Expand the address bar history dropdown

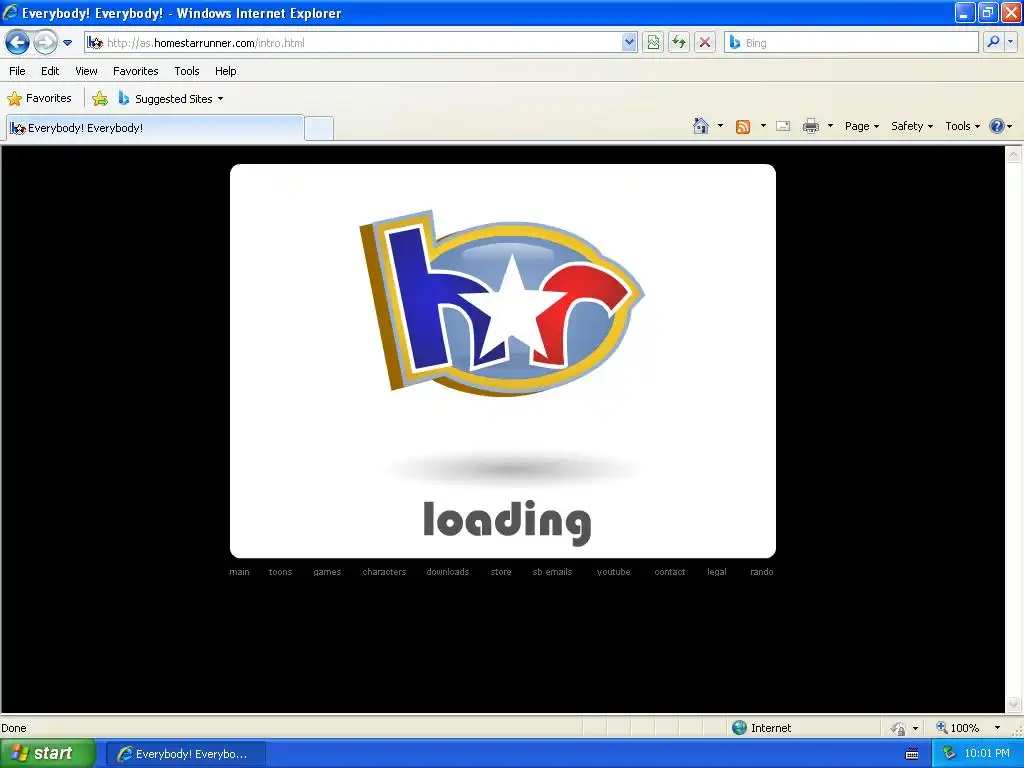tap(629, 42)
